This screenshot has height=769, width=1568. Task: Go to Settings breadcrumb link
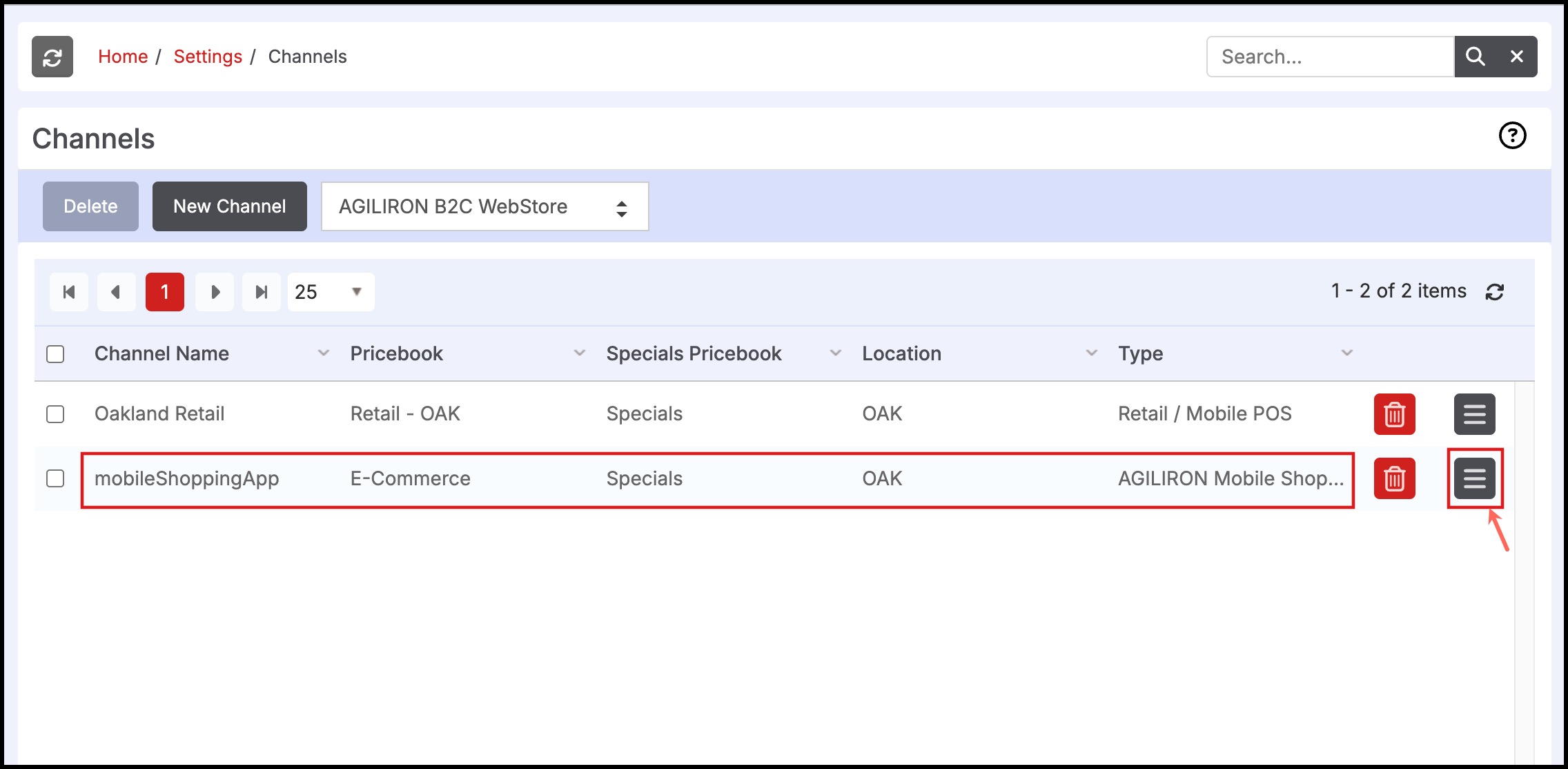click(208, 57)
